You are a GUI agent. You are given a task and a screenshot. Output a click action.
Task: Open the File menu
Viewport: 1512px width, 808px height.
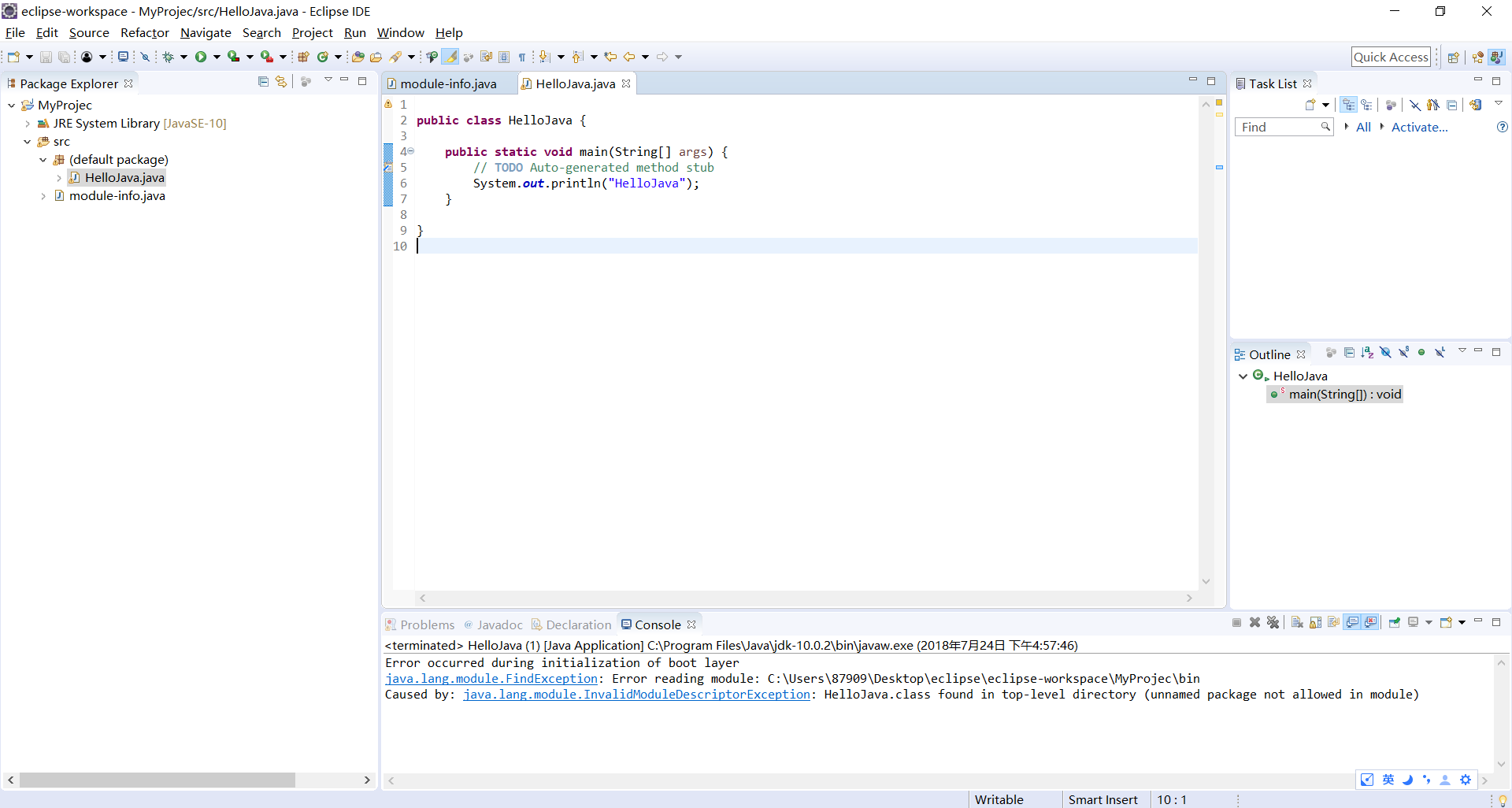(x=15, y=33)
